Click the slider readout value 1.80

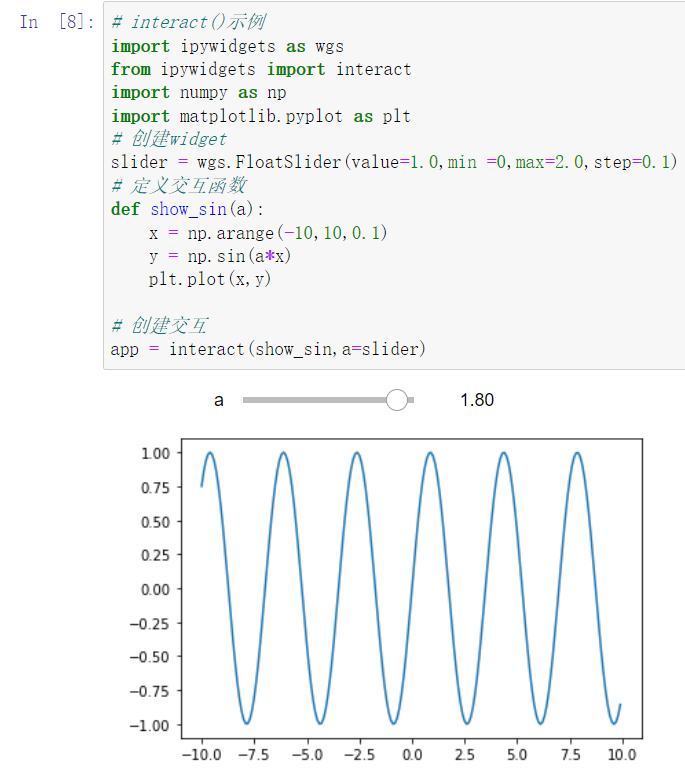click(x=477, y=400)
